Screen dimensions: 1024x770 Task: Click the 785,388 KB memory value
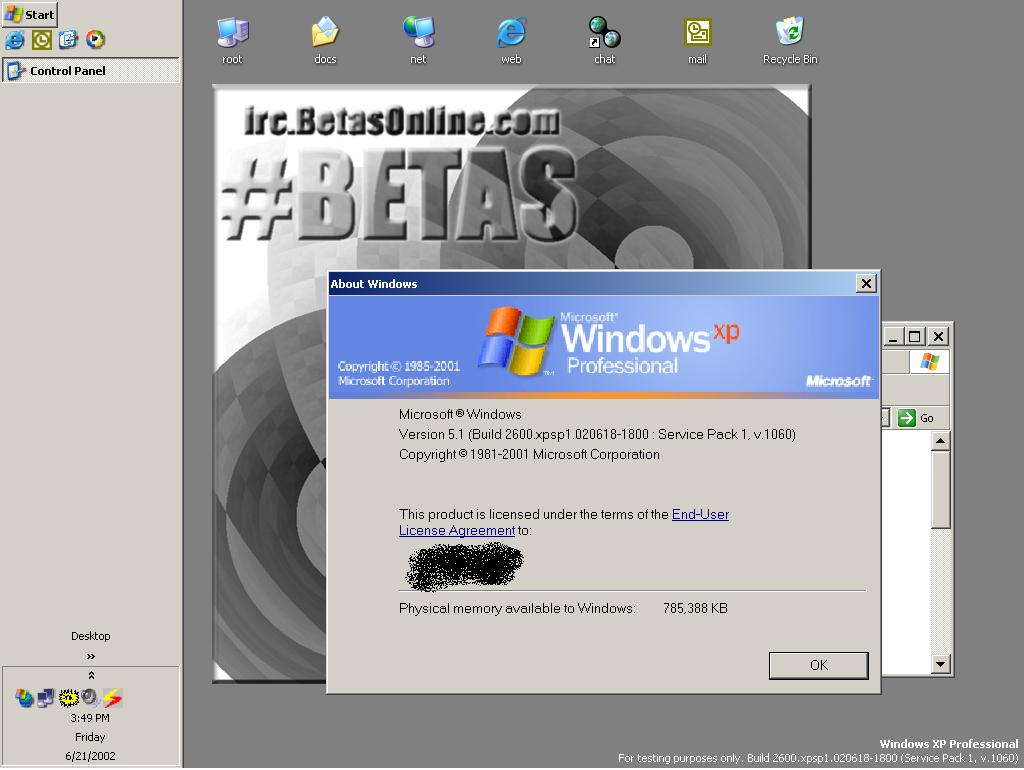tap(695, 608)
